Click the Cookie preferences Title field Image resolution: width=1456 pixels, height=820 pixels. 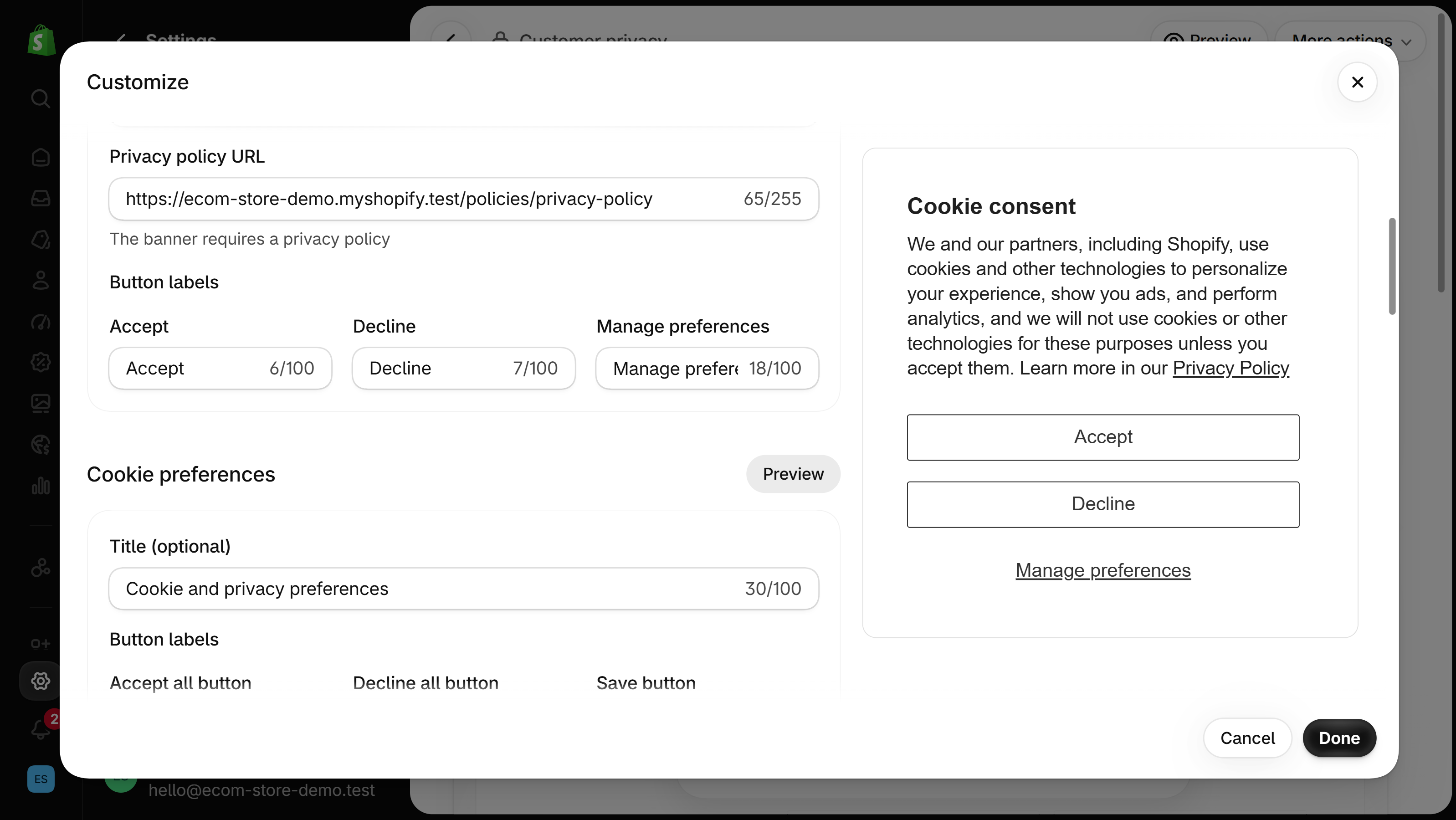pyautogui.click(x=463, y=589)
